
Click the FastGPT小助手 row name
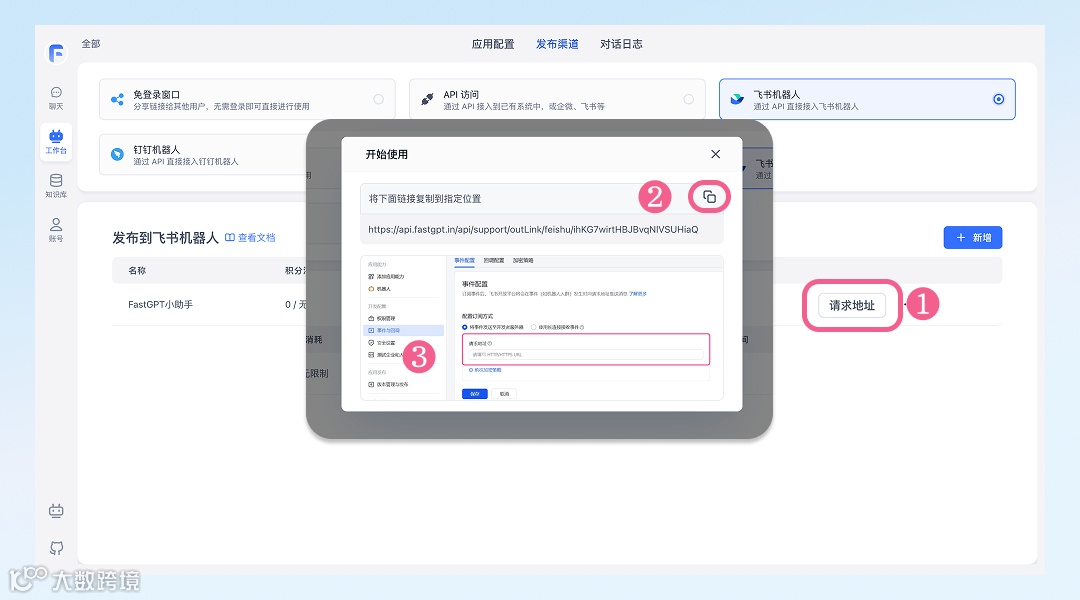(x=160, y=304)
